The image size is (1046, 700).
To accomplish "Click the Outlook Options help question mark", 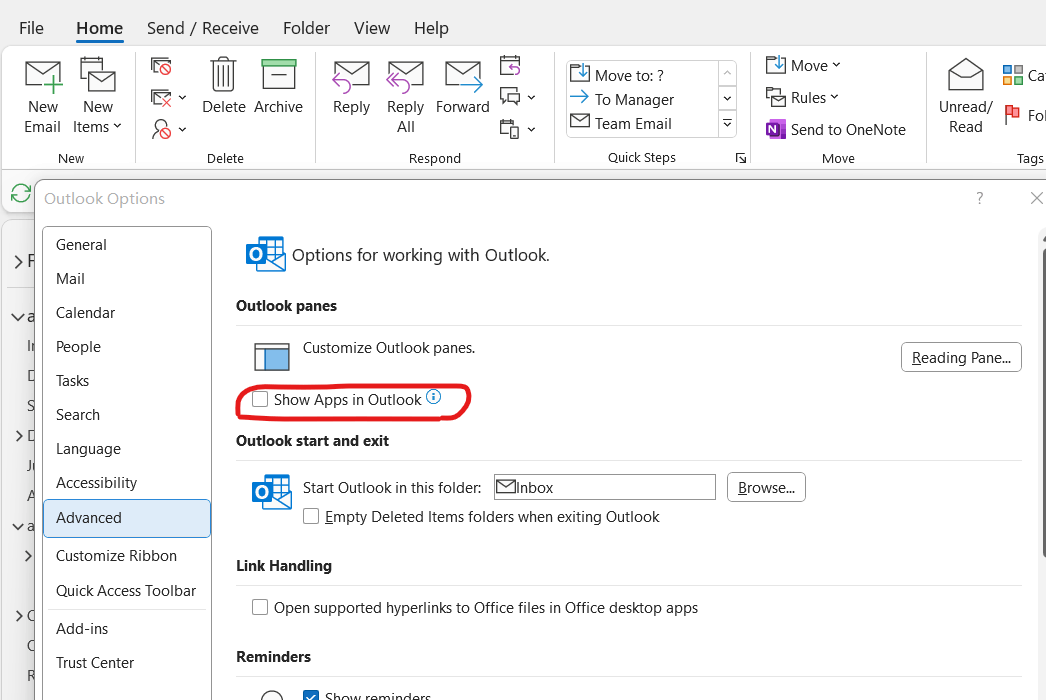I will [x=979, y=198].
